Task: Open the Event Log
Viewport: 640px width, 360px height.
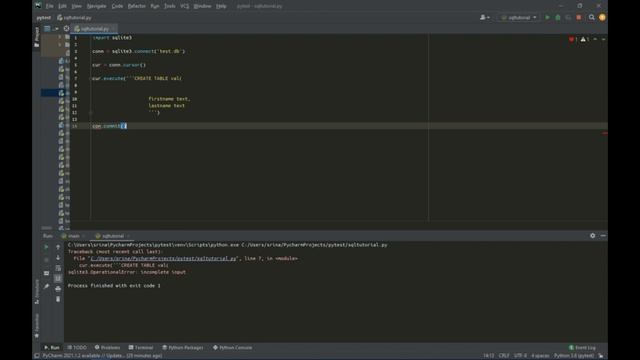Action: [582, 347]
